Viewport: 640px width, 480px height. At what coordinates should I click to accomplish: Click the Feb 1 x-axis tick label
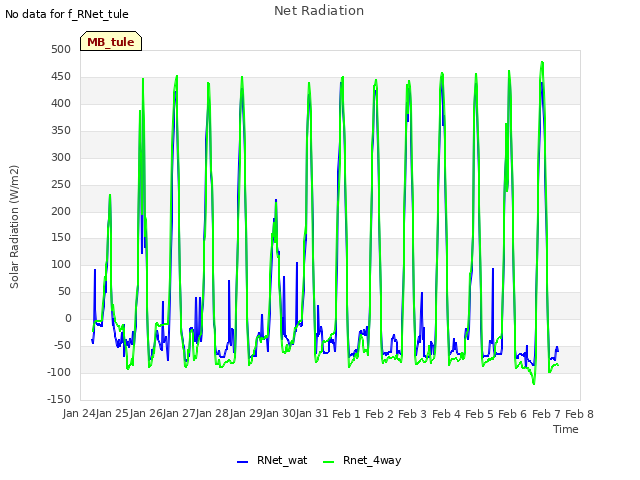click(x=347, y=414)
